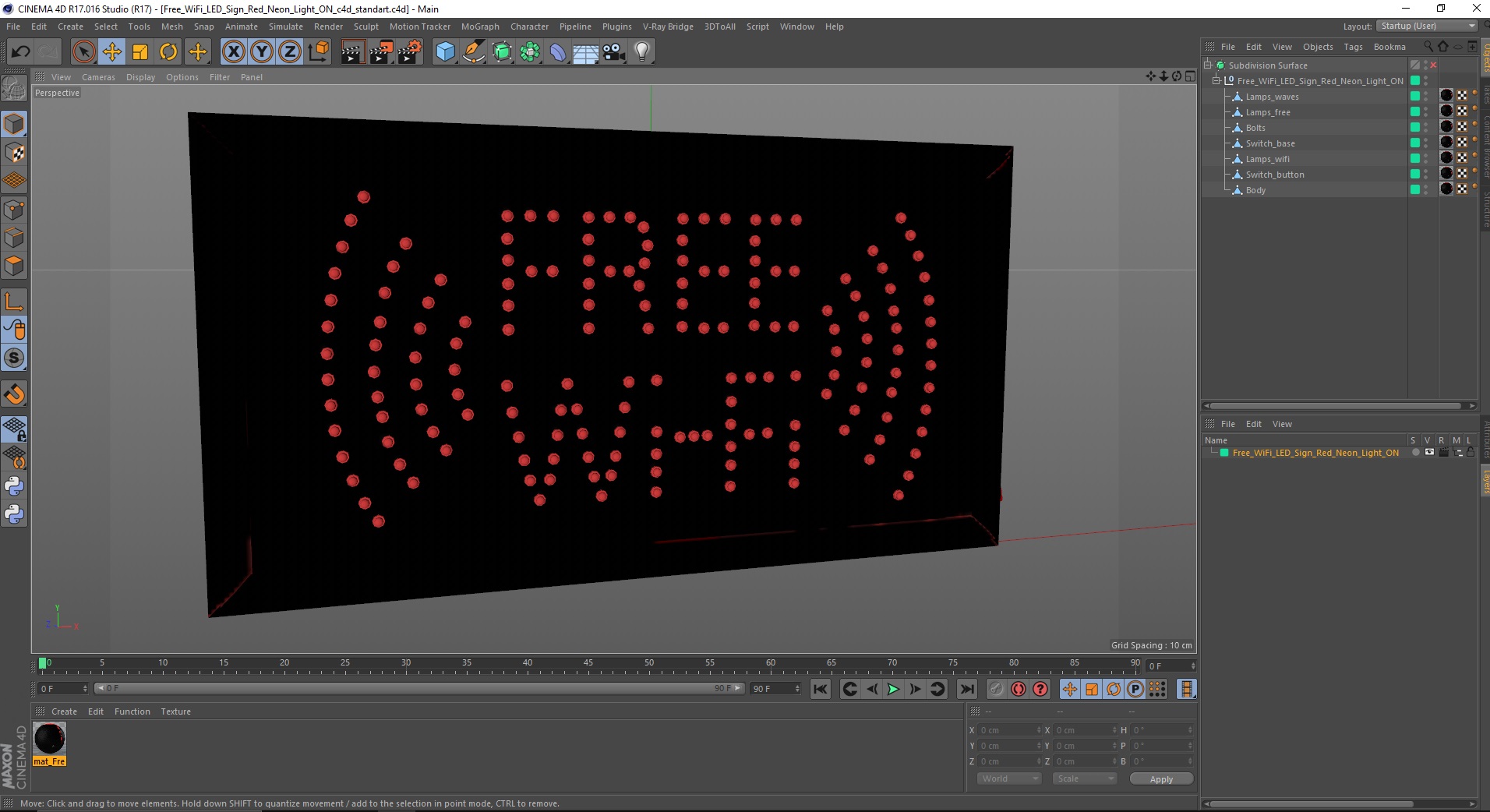Screen dimensions: 1490x812
Task: Open the Scale mode dropdown
Action: (1084, 779)
